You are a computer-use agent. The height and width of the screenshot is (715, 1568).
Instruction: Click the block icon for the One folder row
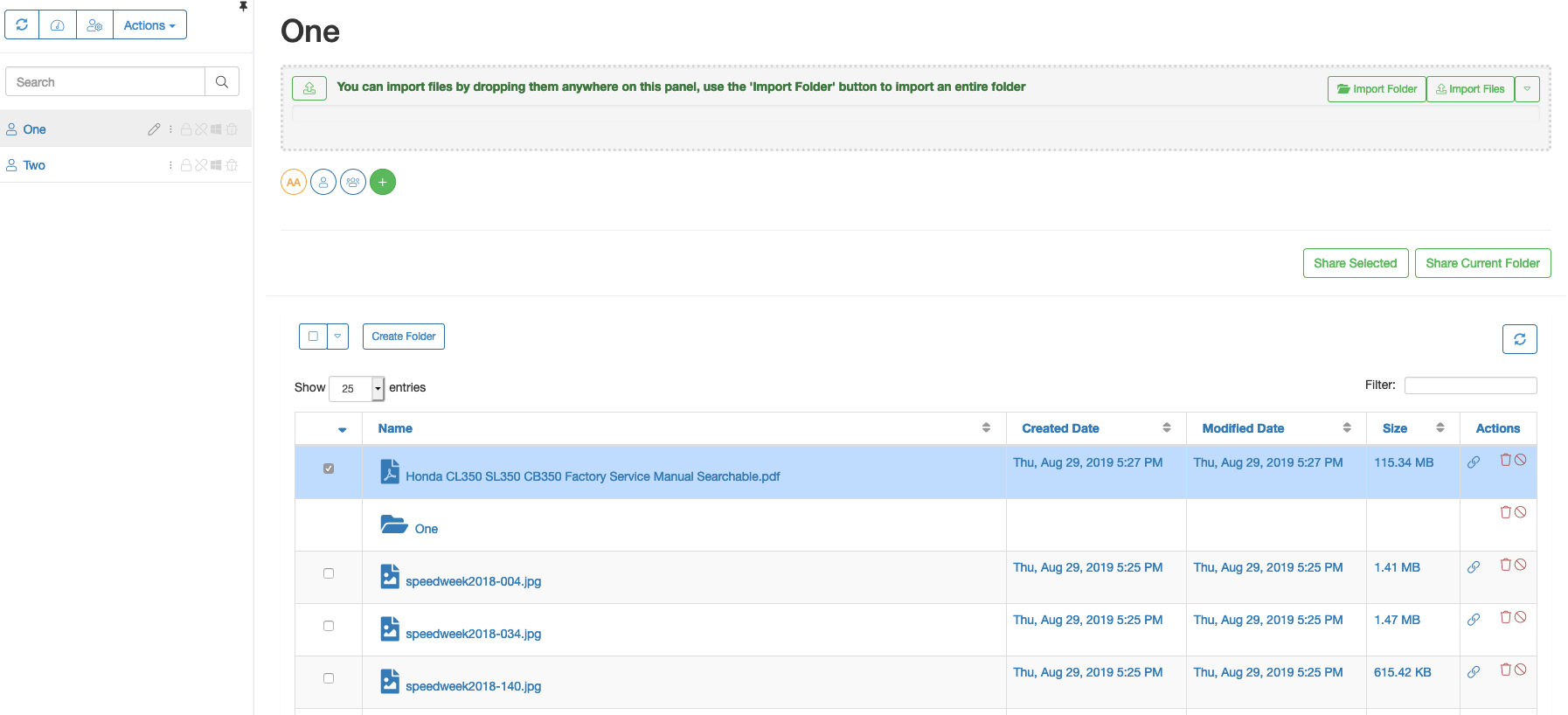[1521, 512]
